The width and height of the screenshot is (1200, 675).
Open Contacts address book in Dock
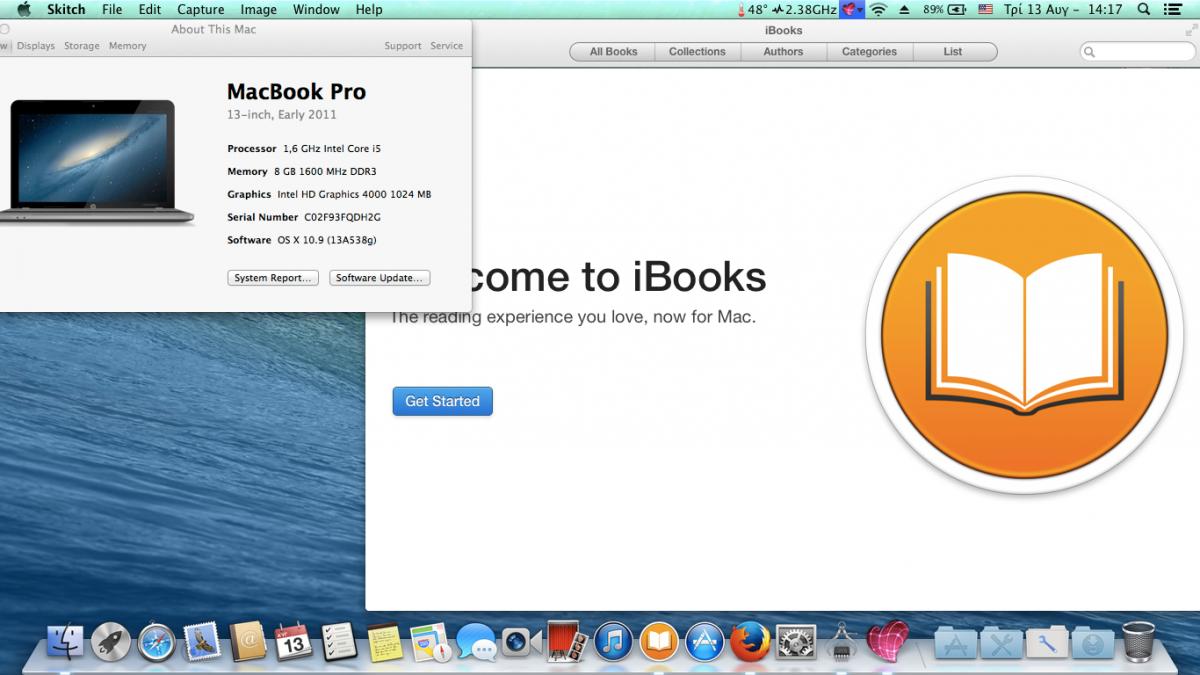pos(248,642)
